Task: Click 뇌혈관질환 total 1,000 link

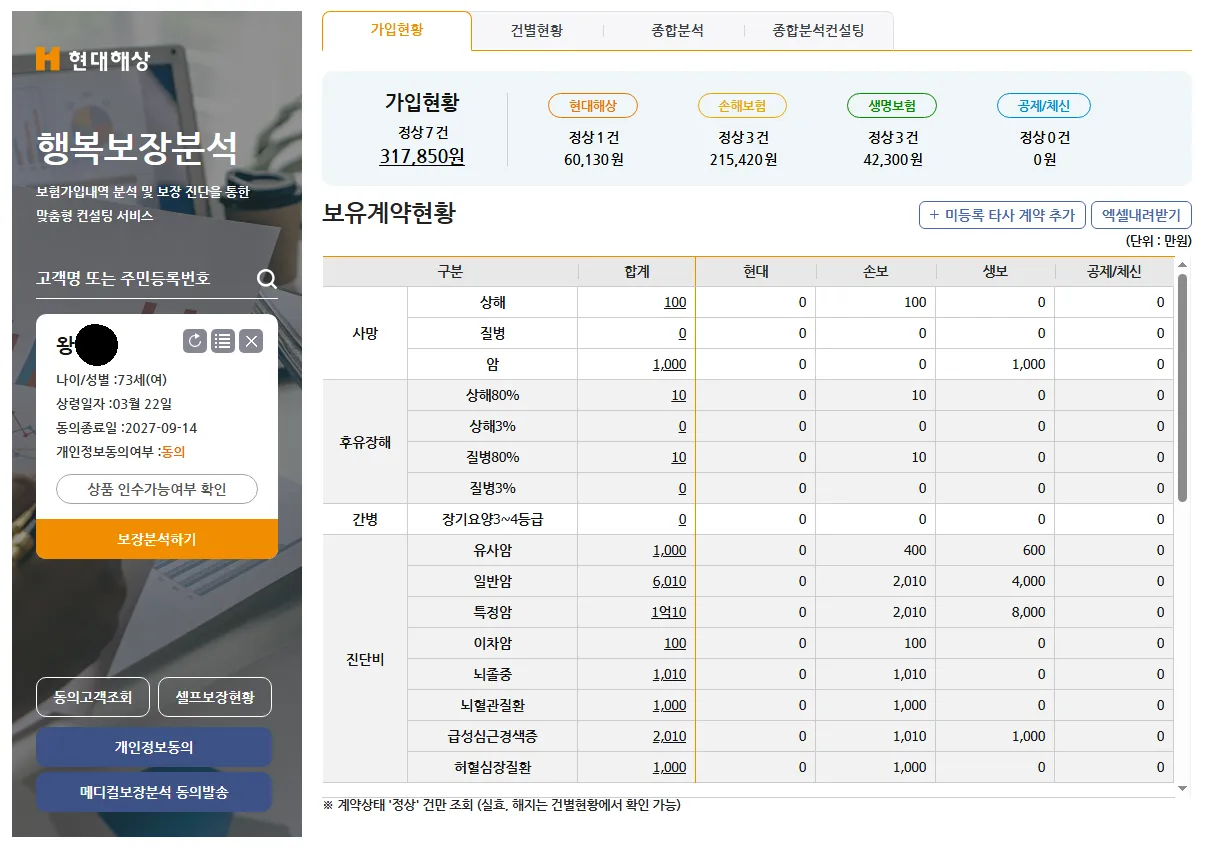Action: pos(670,705)
